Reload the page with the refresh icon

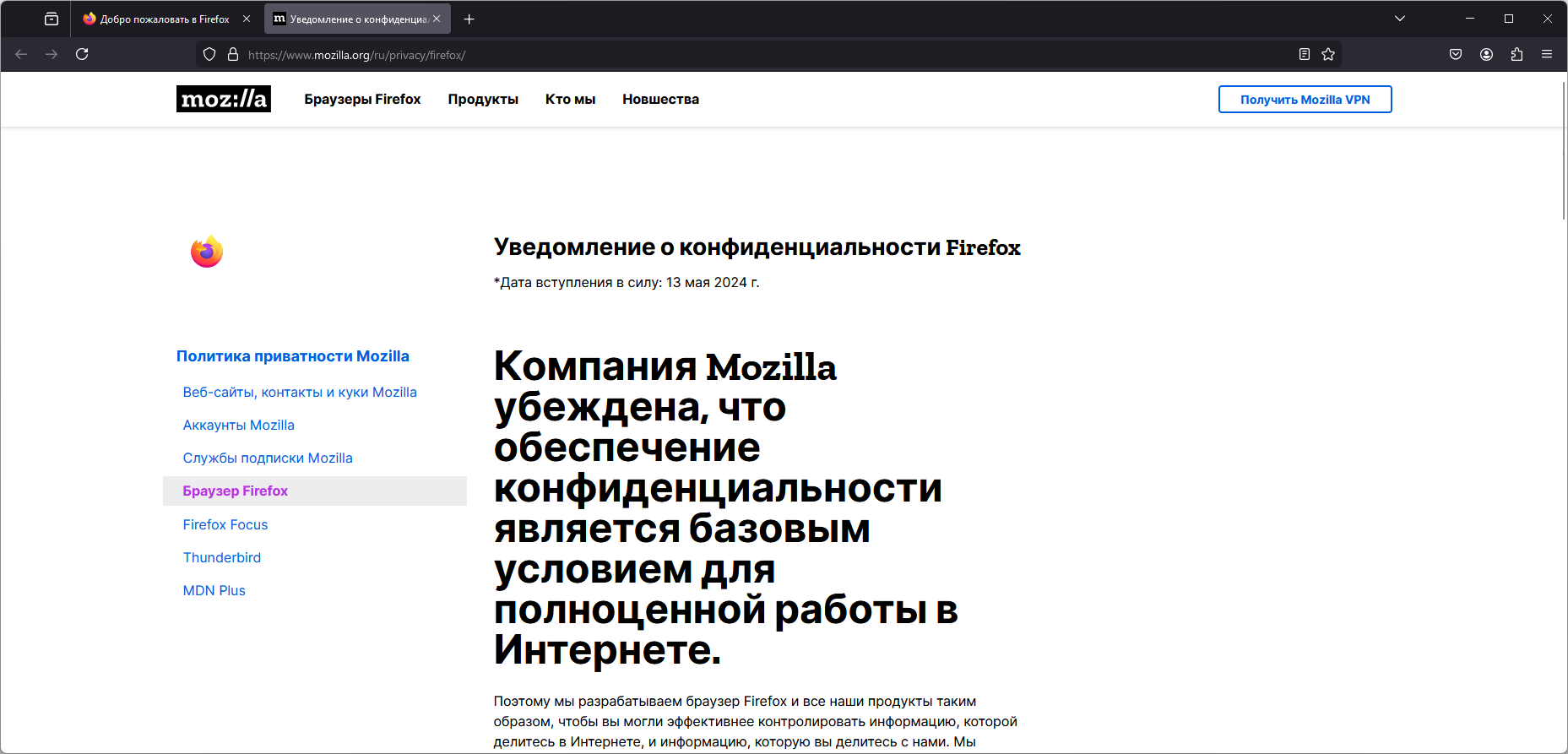point(82,54)
